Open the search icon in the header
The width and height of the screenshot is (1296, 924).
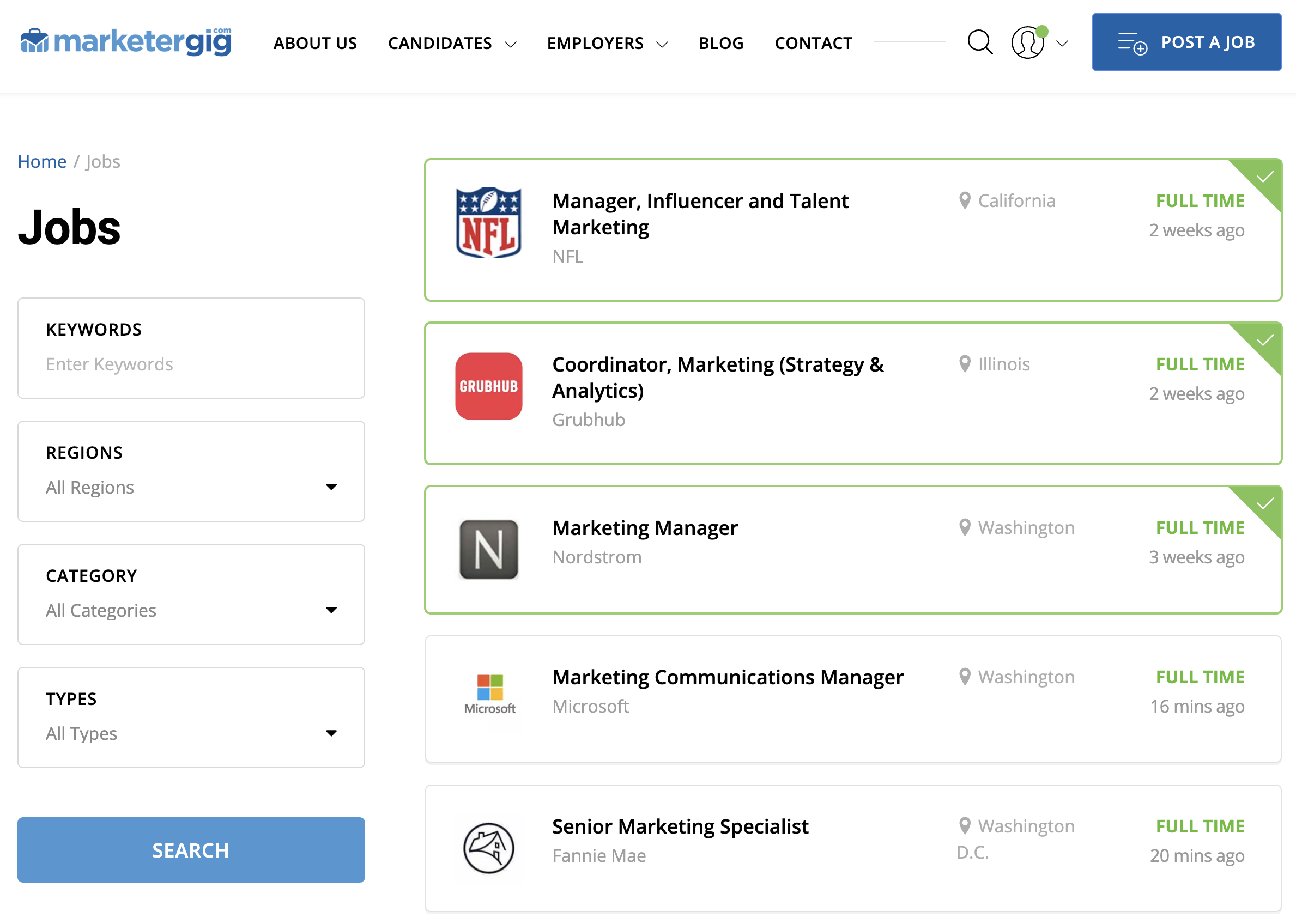point(979,41)
